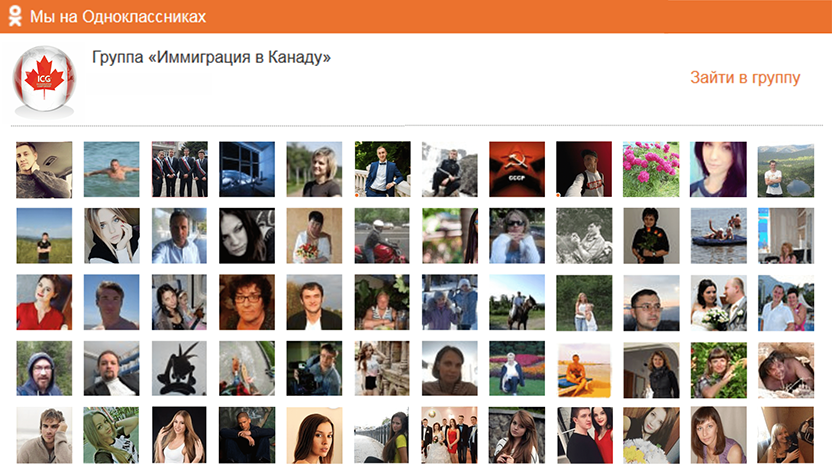Select the person in green field avatar
The height and width of the screenshot is (464, 832).
coord(44,236)
